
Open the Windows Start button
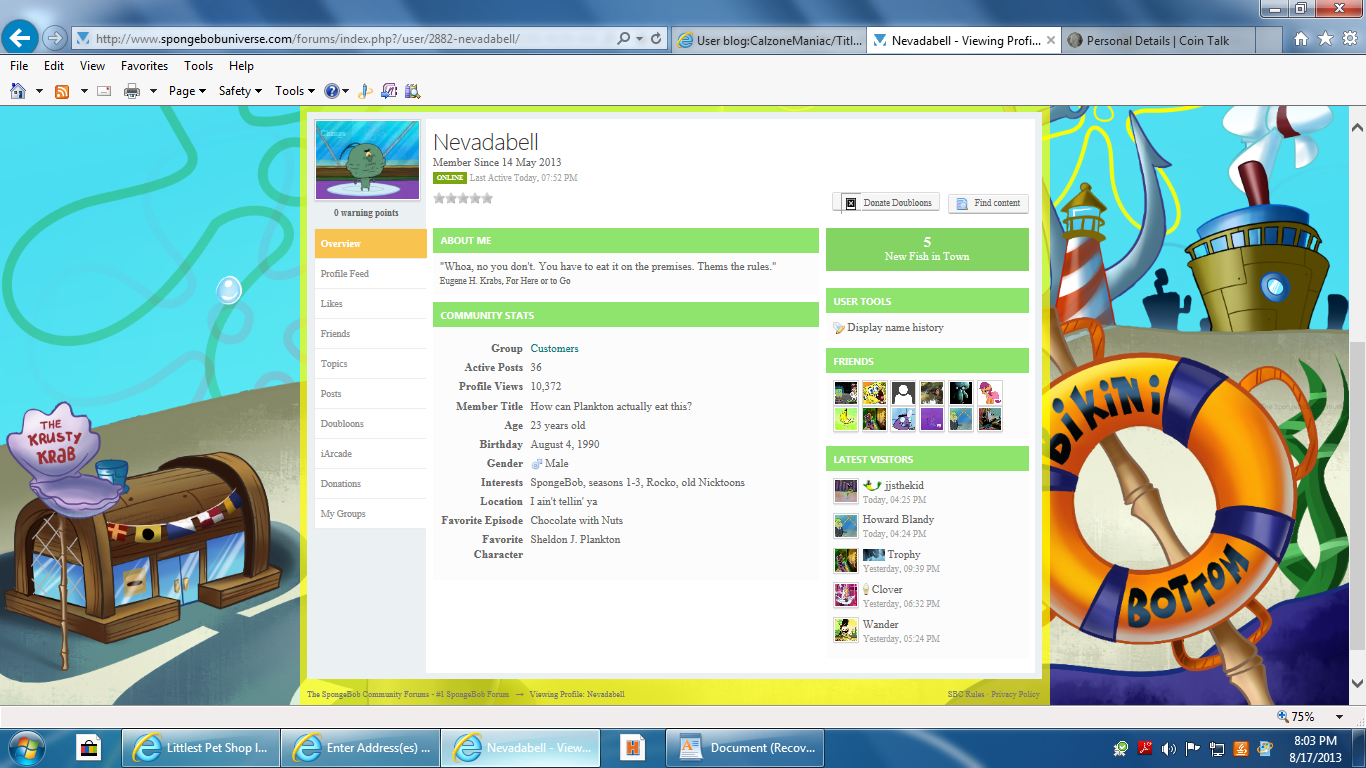click(x=27, y=747)
